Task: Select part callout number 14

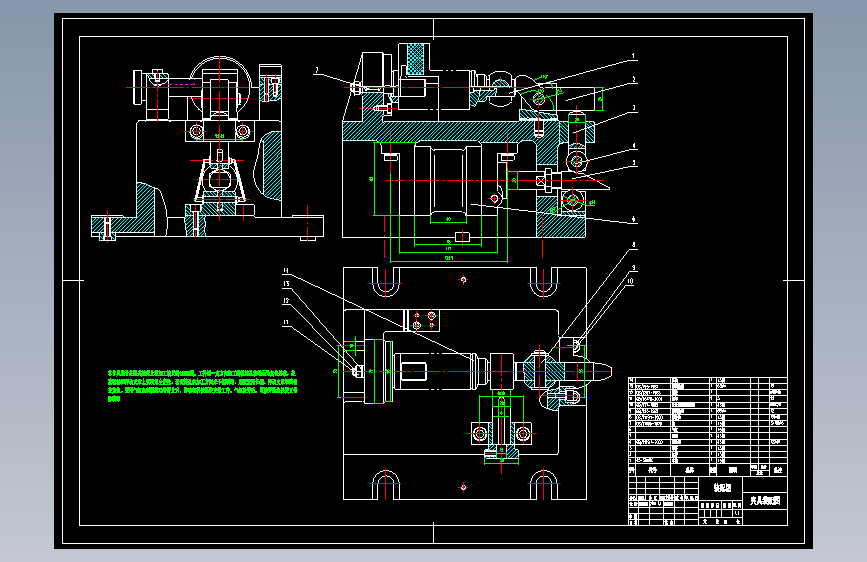Action: [286, 270]
